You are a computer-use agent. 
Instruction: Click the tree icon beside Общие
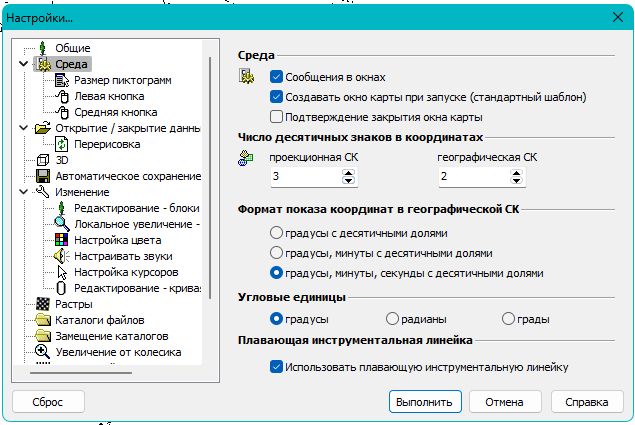[43, 48]
